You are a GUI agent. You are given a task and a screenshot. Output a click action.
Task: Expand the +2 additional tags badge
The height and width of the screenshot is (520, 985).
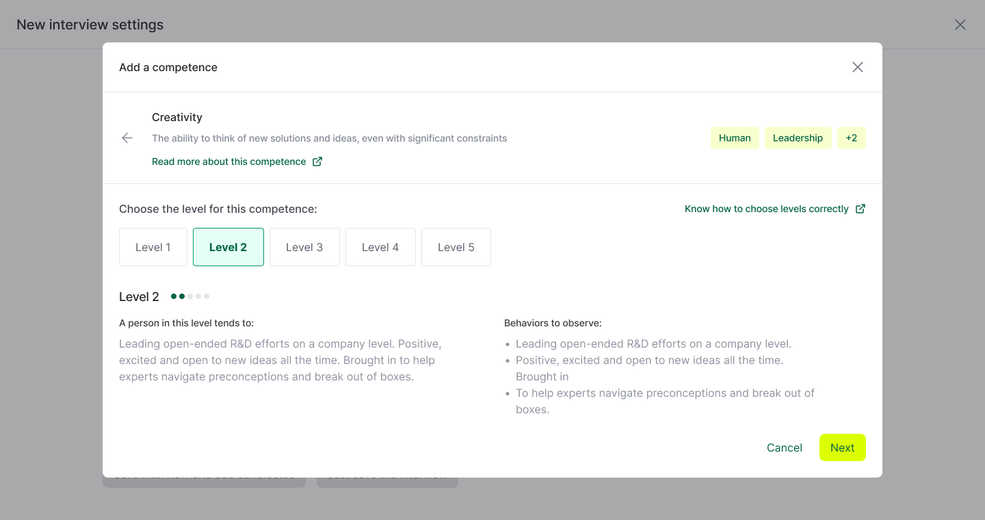coord(851,138)
